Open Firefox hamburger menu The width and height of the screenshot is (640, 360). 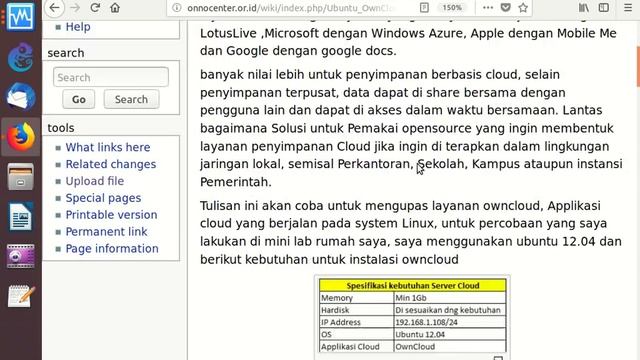628,7
